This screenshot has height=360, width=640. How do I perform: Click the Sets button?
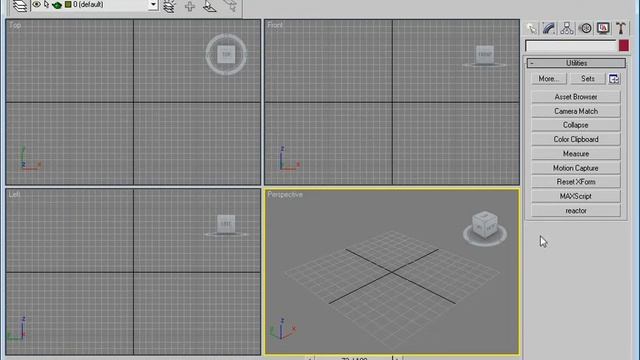(588, 79)
